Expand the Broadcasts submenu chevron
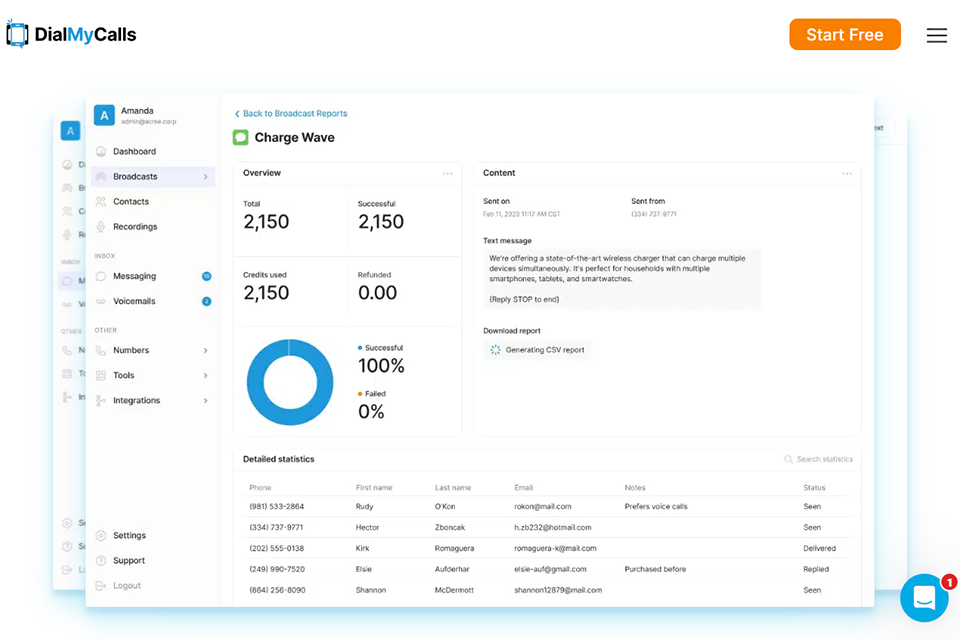The width and height of the screenshot is (960, 640). click(x=206, y=176)
